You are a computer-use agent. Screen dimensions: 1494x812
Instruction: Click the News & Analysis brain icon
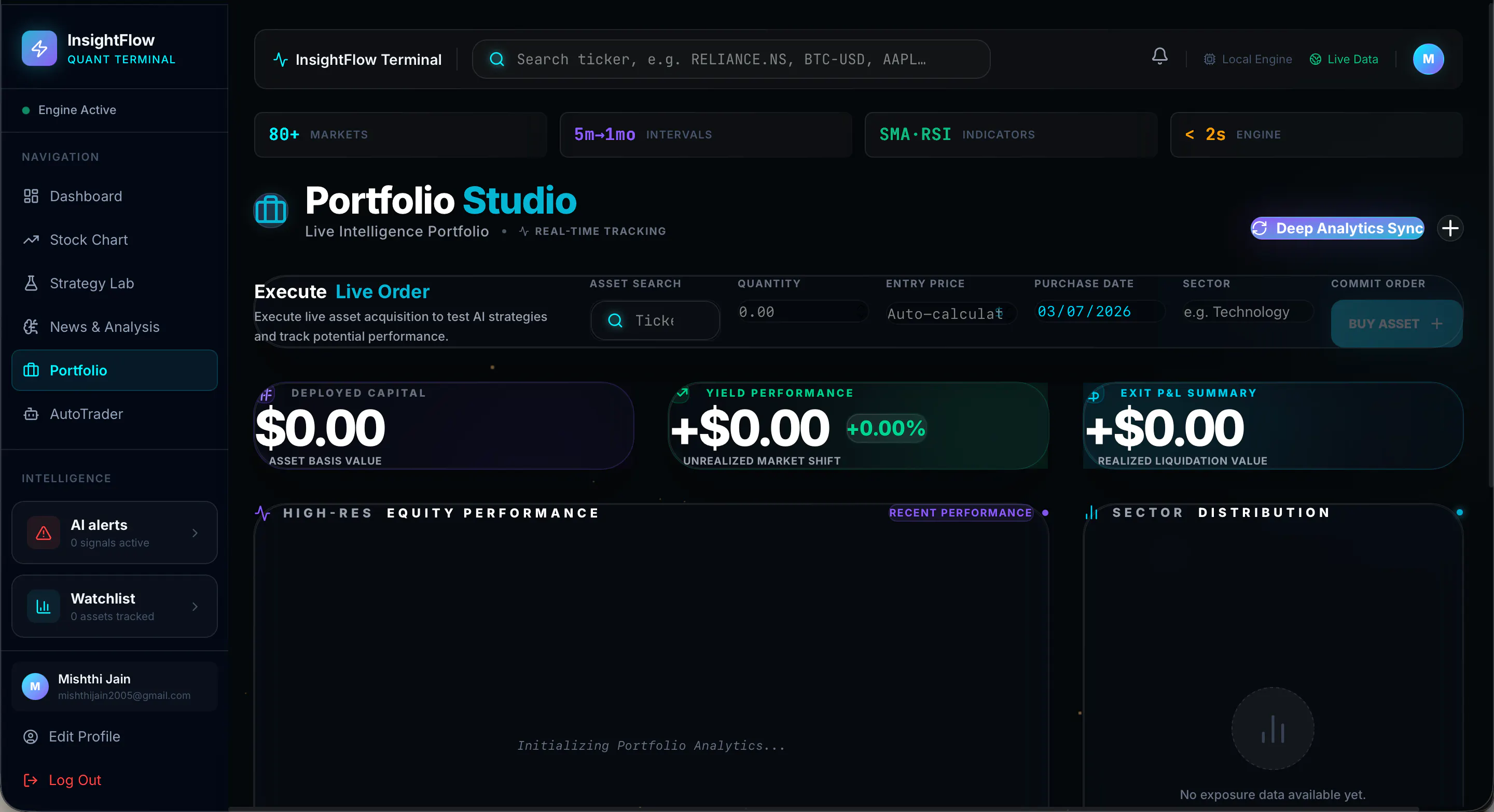[x=31, y=327]
